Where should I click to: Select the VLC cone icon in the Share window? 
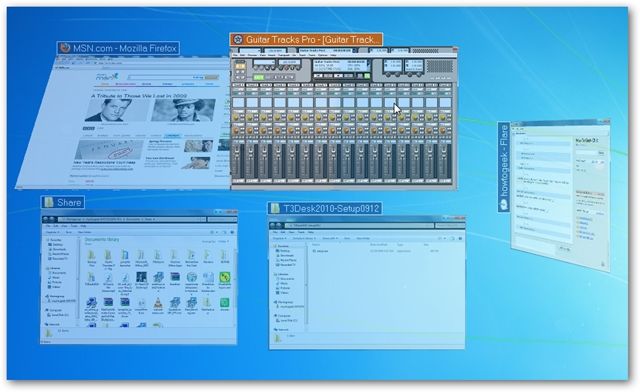point(158,303)
